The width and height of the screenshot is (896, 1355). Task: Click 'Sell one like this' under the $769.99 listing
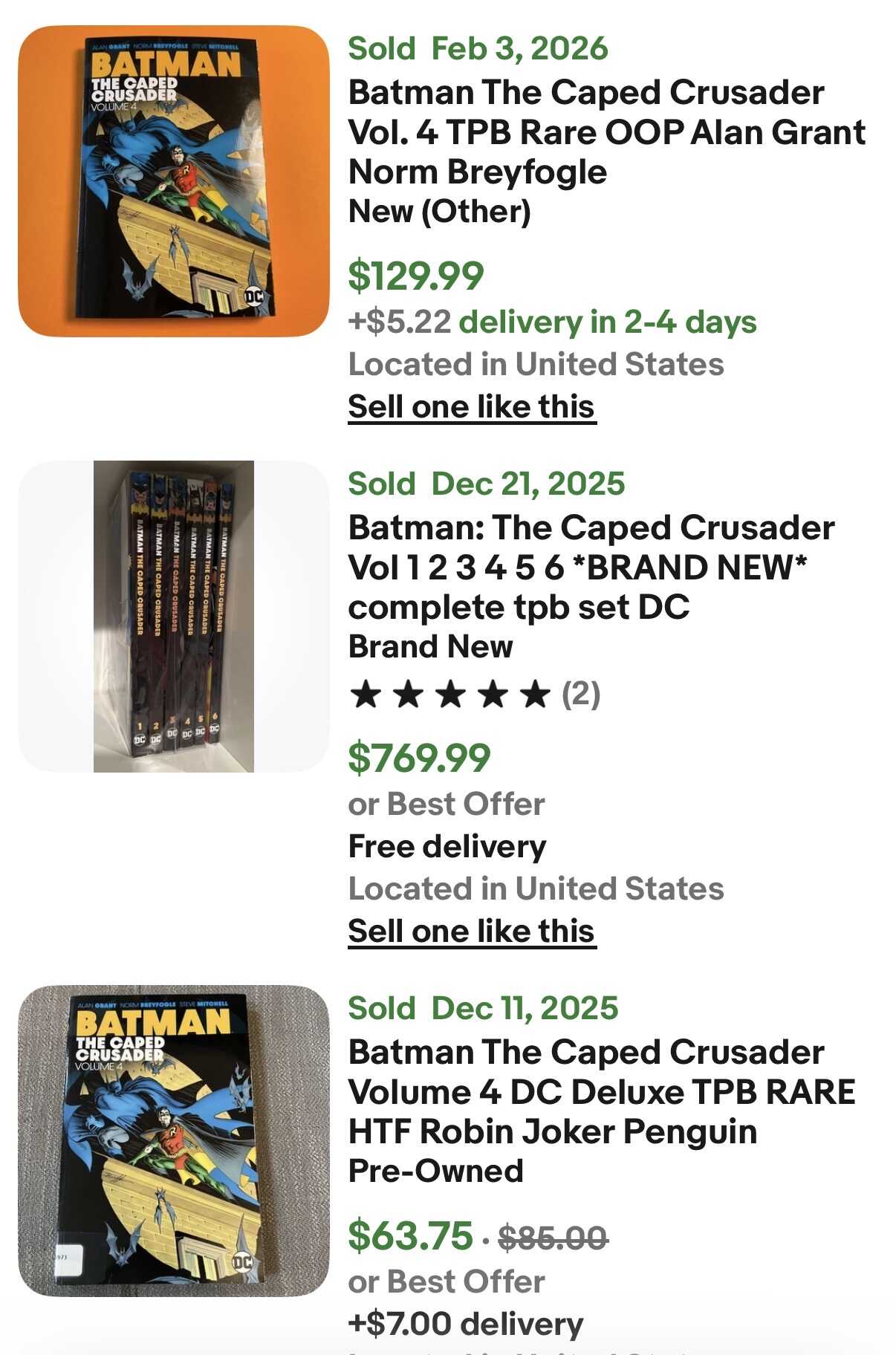(472, 932)
